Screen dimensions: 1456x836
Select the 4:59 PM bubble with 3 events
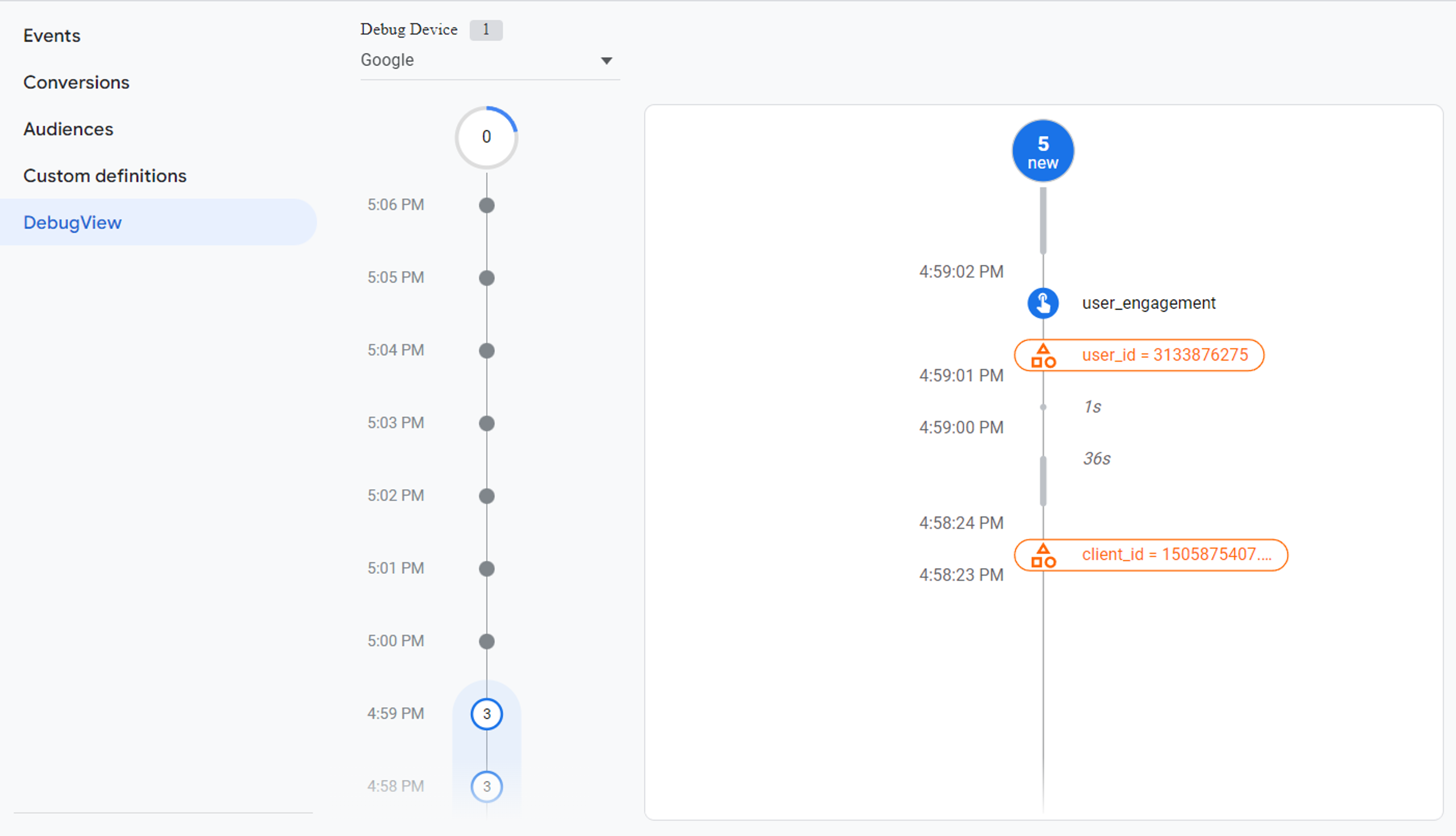(486, 714)
